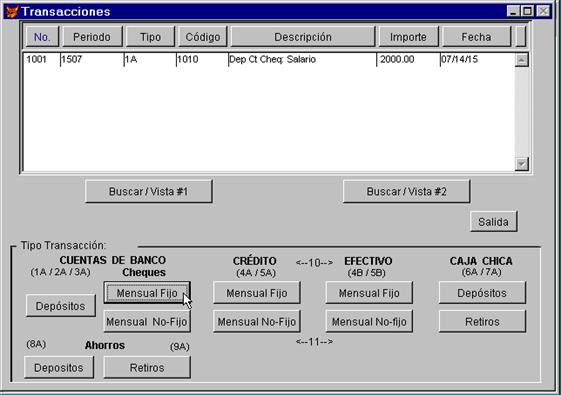Image resolution: width=561 pixels, height=395 pixels.
Task: Click Mensual No-Fijo under Cheques
Action: pyautogui.click(x=147, y=322)
